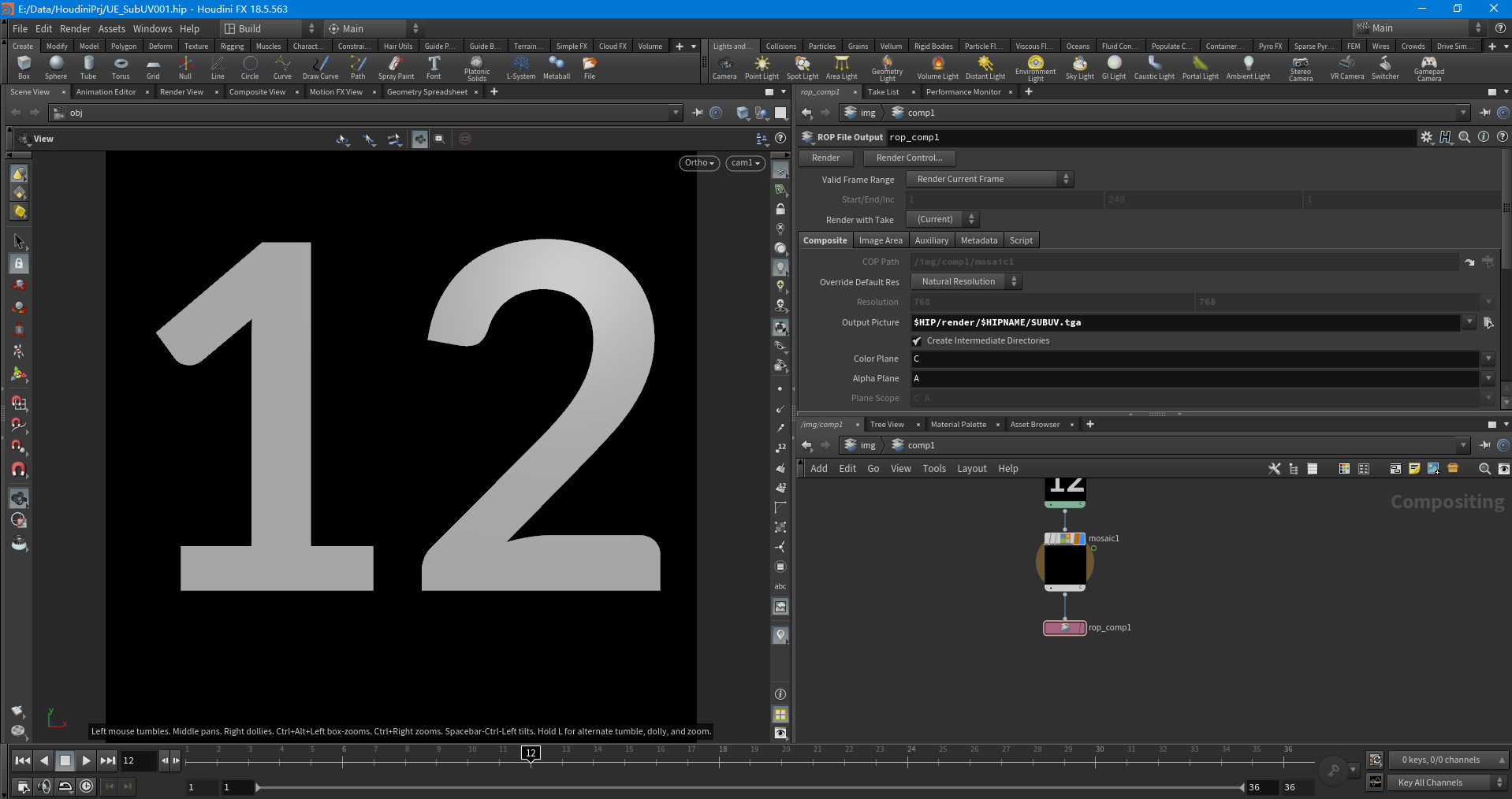Open the Valid Frame Range dropdown

click(990, 180)
